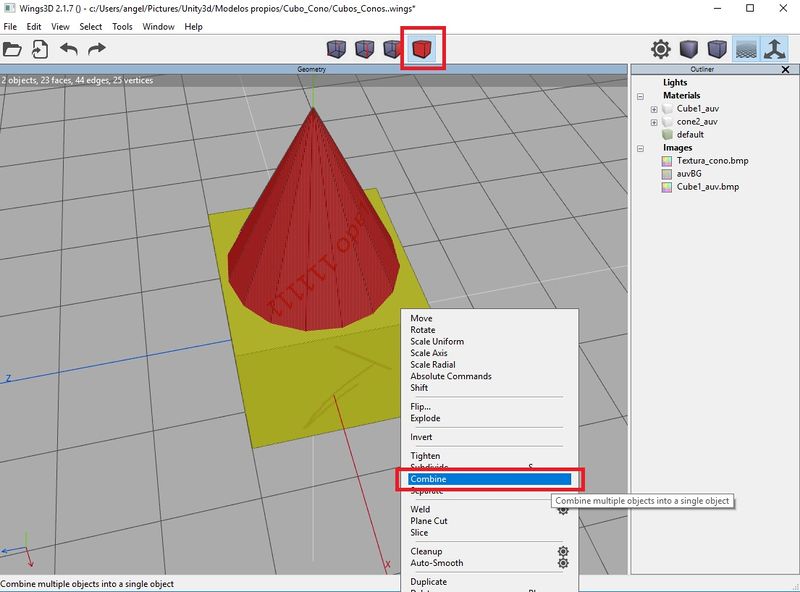Toggle orthographic/perspective view cube icon
The height and width of the screenshot is (592, 800).
tap(717, 49)
